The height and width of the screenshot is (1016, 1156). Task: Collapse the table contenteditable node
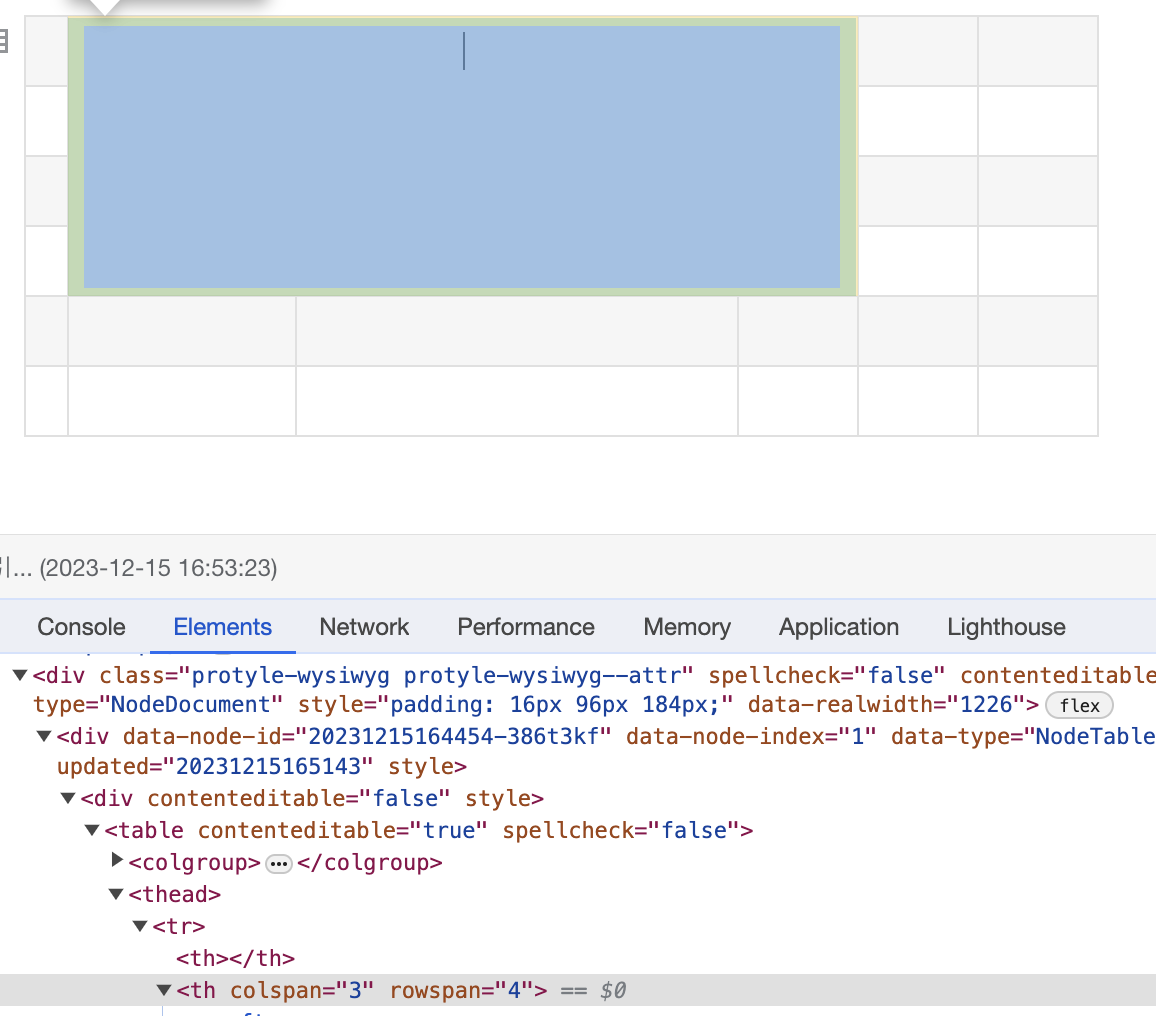(92, 830)
